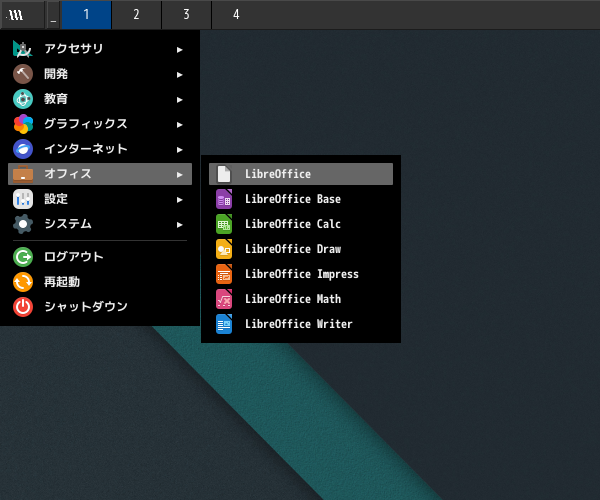Click the underscore show-desktop panel button
The image size is (600, 500).
coord(53,15)
